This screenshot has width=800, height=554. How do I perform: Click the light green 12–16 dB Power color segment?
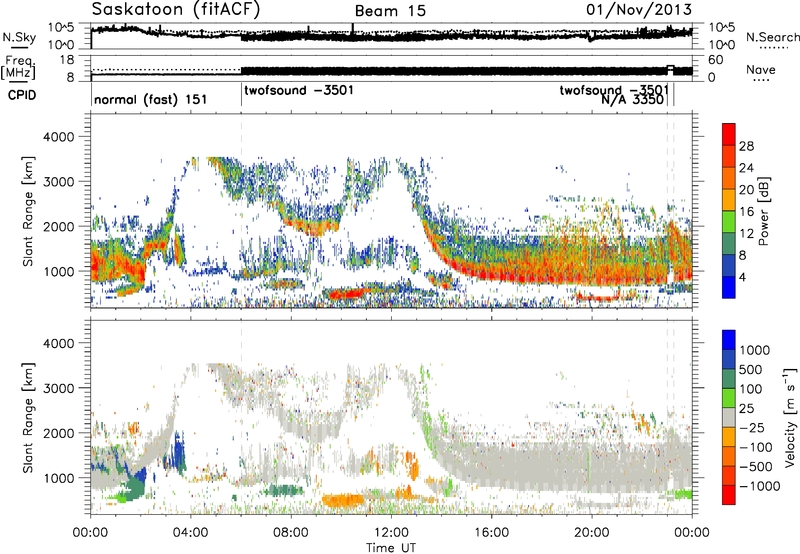click(729, 222)
